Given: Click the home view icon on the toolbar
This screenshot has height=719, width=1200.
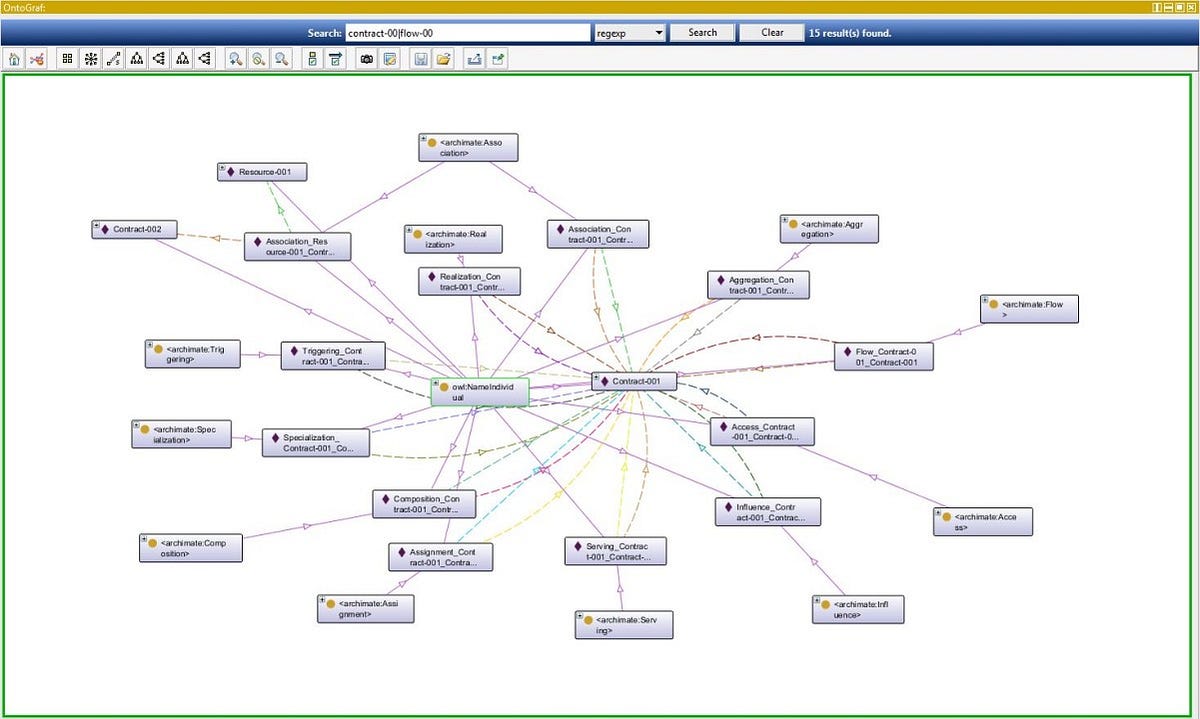Looking at the screenshot, I should click(x=14, y=58).
